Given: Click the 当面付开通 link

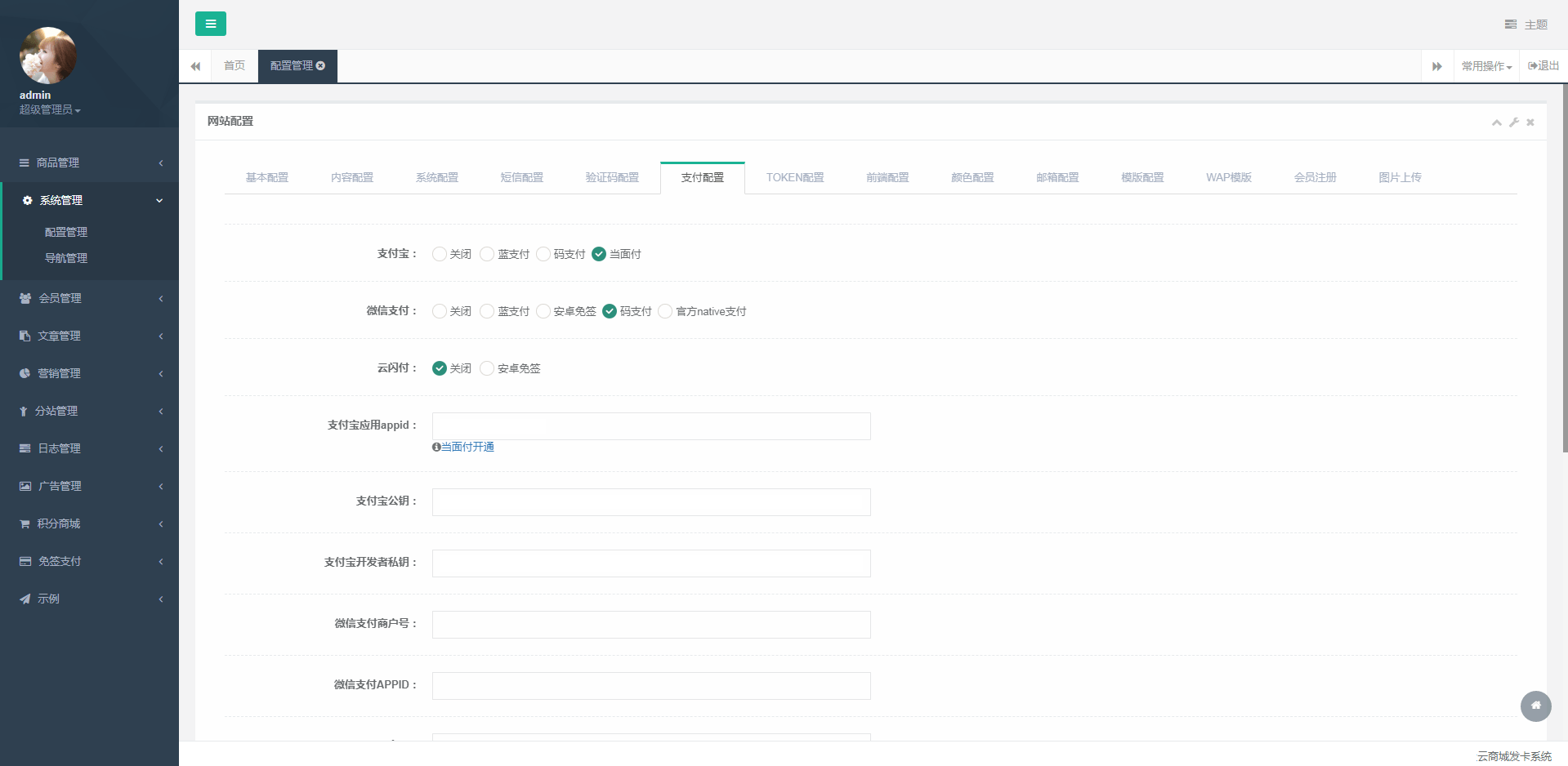Looking at the screenshot, I should pos(467,447).
